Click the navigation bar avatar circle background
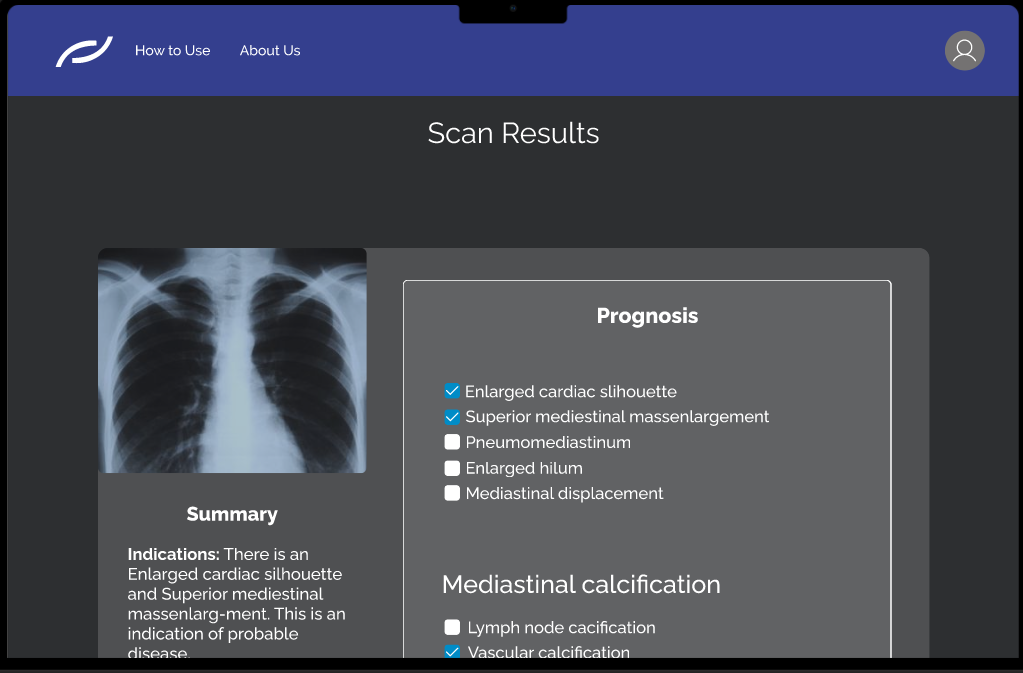This screenshot has width=1023, height=673. pos(963,50)
